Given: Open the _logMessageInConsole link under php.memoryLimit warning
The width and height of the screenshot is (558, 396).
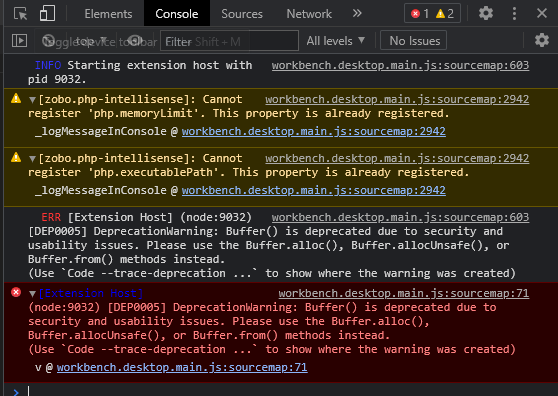Looking at the screenshot, I should click(x=314, y=131).
